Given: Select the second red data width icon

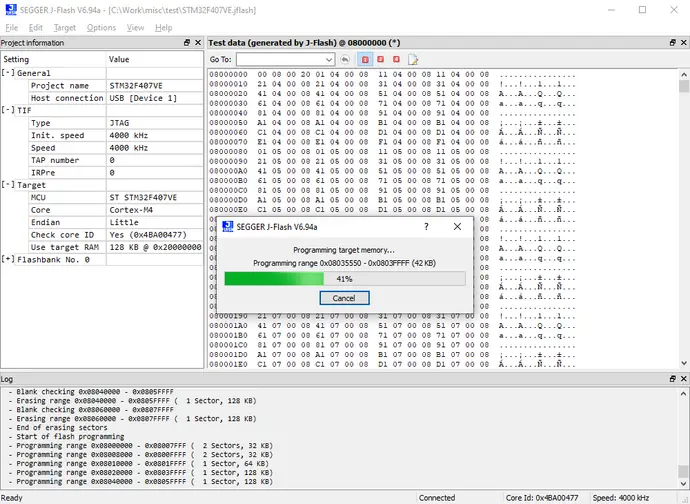Looking at the screenshot, I should pos(381,60).
